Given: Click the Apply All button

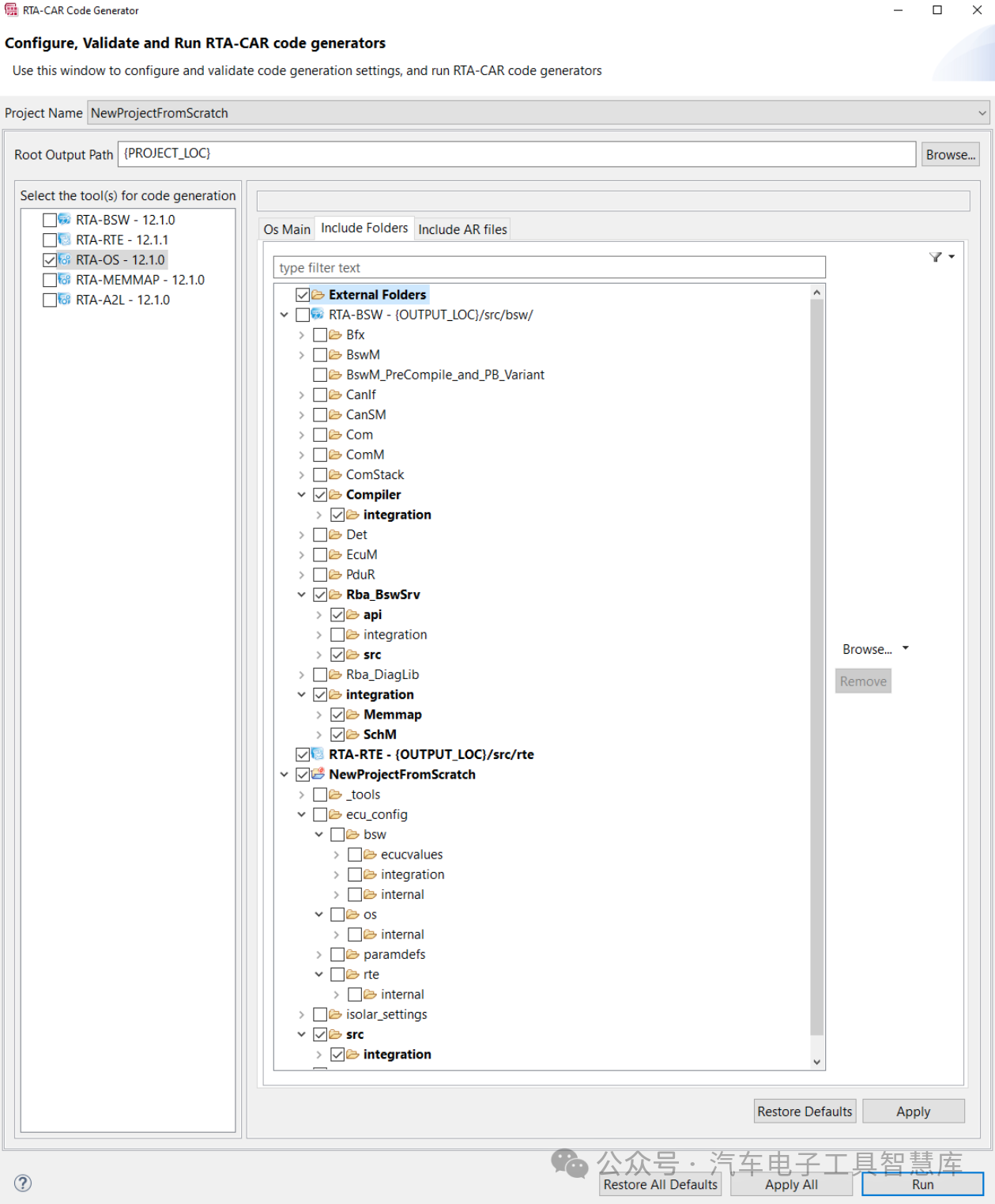Looking at the screenshot, I should point(791,1184).
